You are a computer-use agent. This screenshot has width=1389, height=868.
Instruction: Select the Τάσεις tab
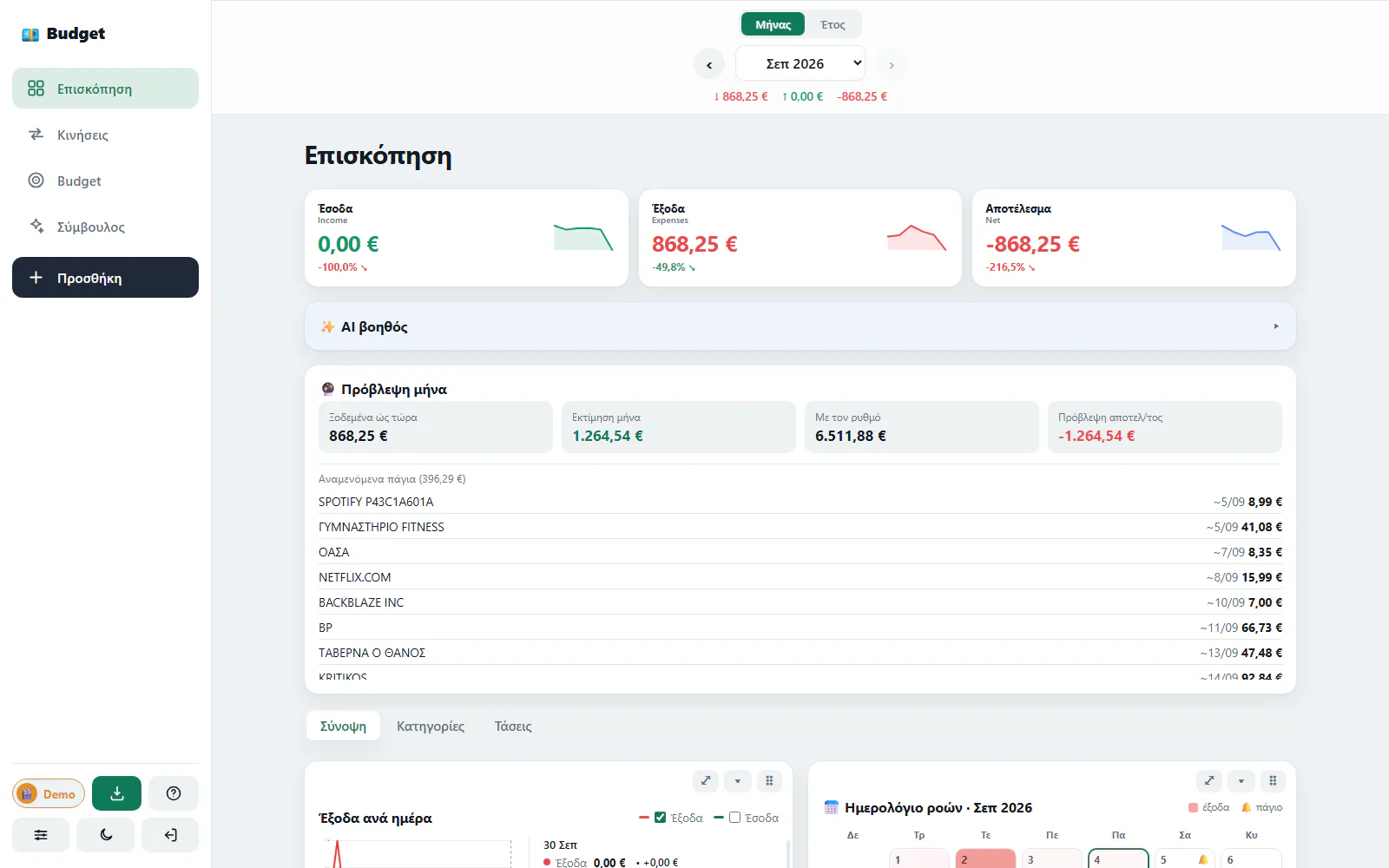tap(513, 726)
